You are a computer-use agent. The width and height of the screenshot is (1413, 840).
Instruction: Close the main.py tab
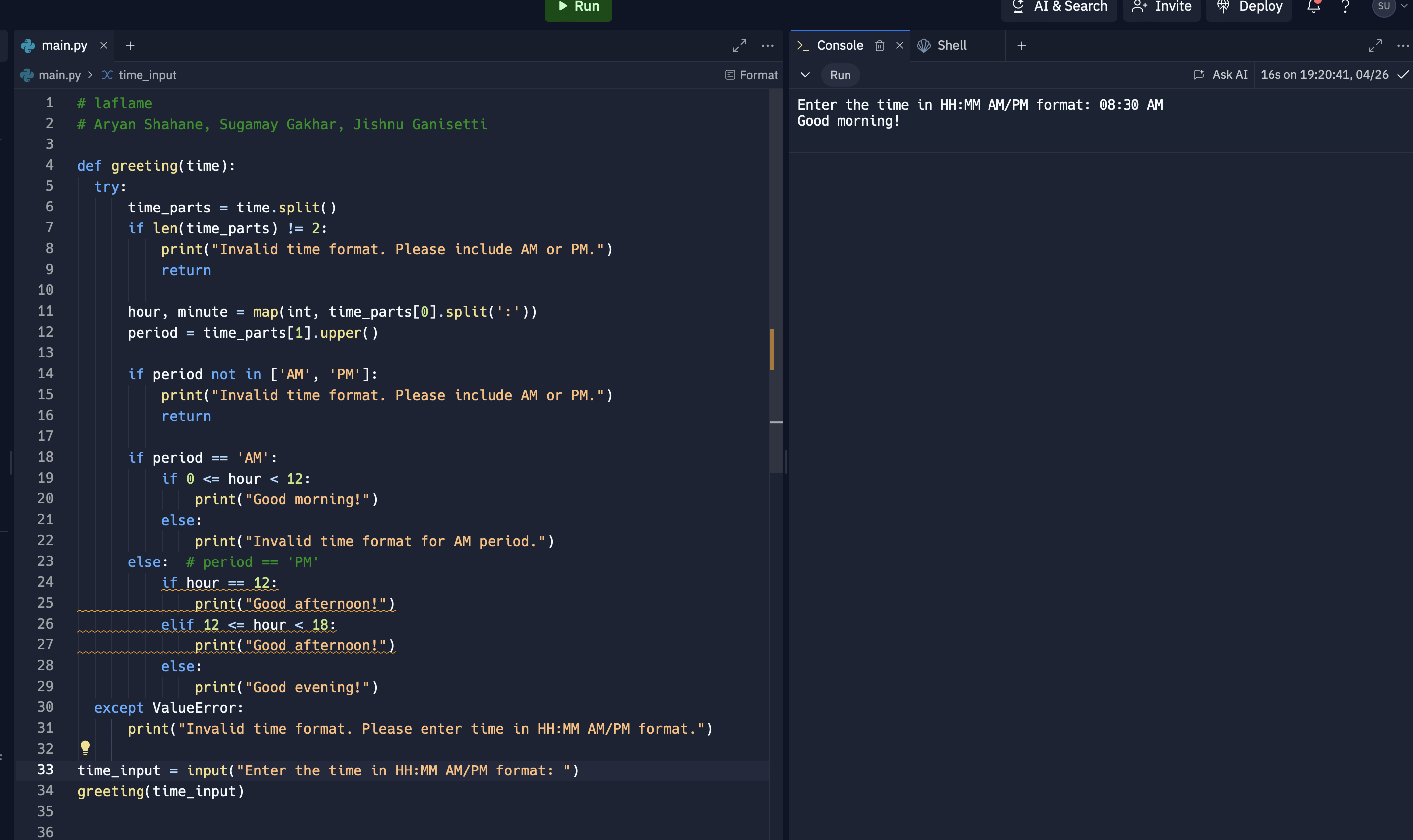tap(104, 45)
